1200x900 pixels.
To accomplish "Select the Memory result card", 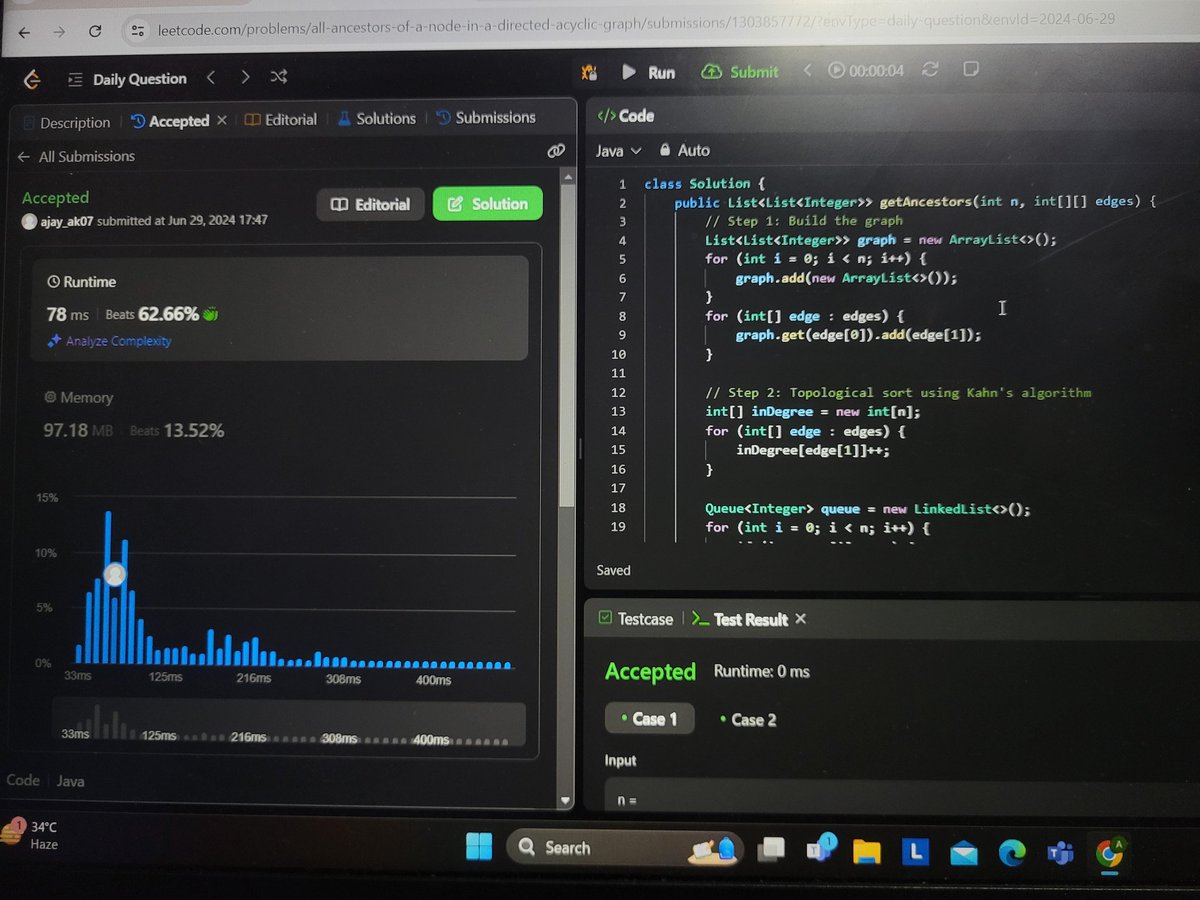I will 280,414.
